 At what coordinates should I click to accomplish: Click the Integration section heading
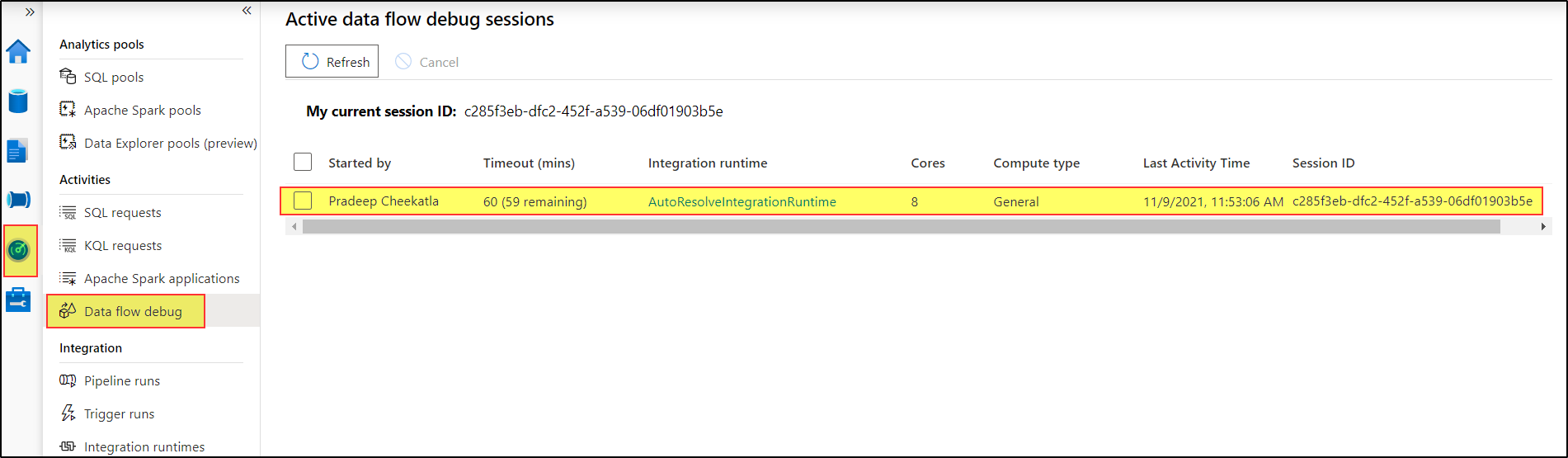click(91, 347)
